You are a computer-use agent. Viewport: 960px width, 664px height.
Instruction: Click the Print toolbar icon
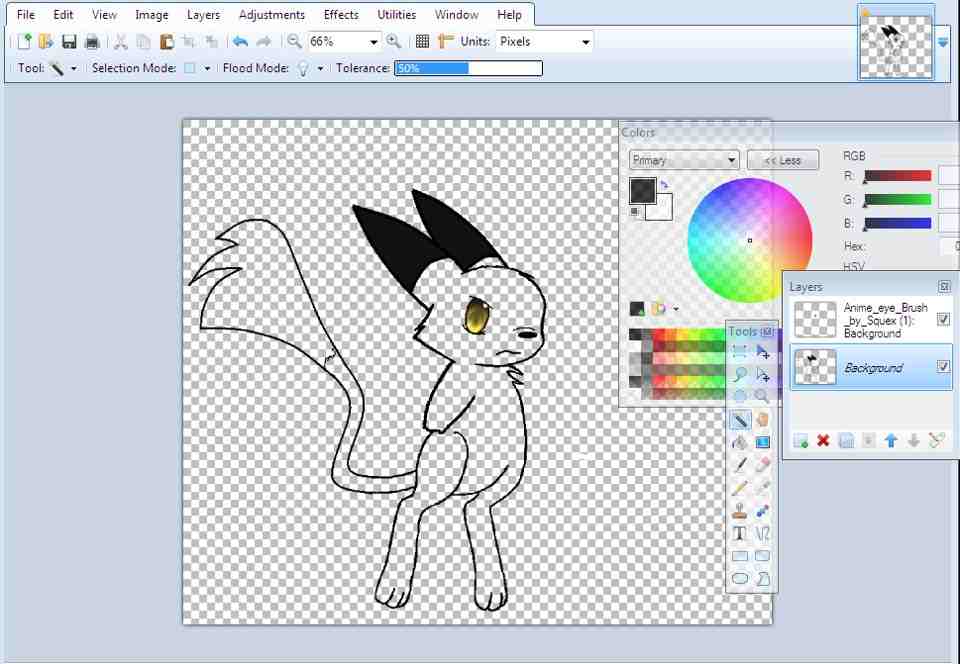point(92,42)
